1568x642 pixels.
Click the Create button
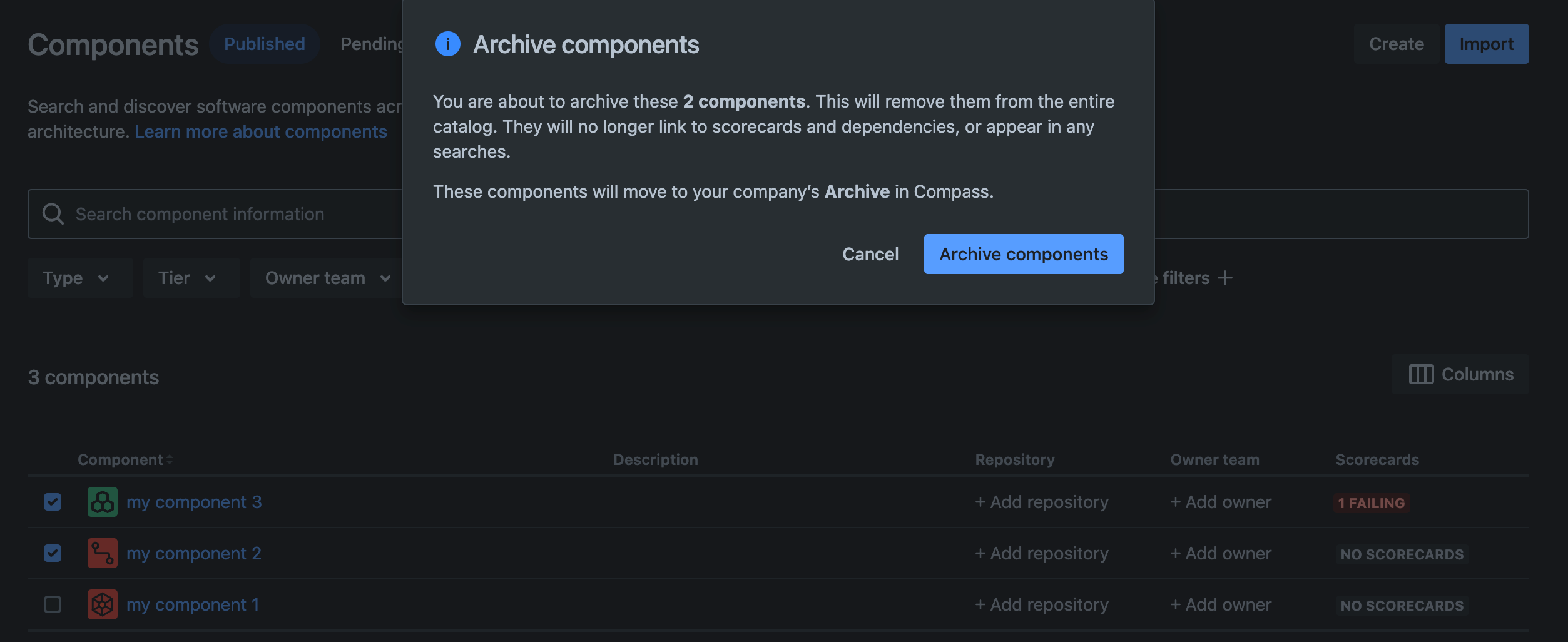(1397, 44)
